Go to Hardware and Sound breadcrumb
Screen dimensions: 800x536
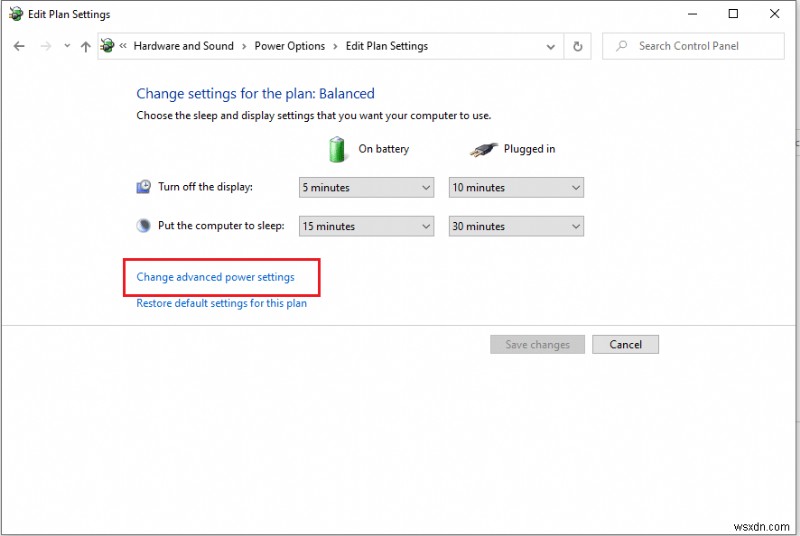(x=183, y=46)
